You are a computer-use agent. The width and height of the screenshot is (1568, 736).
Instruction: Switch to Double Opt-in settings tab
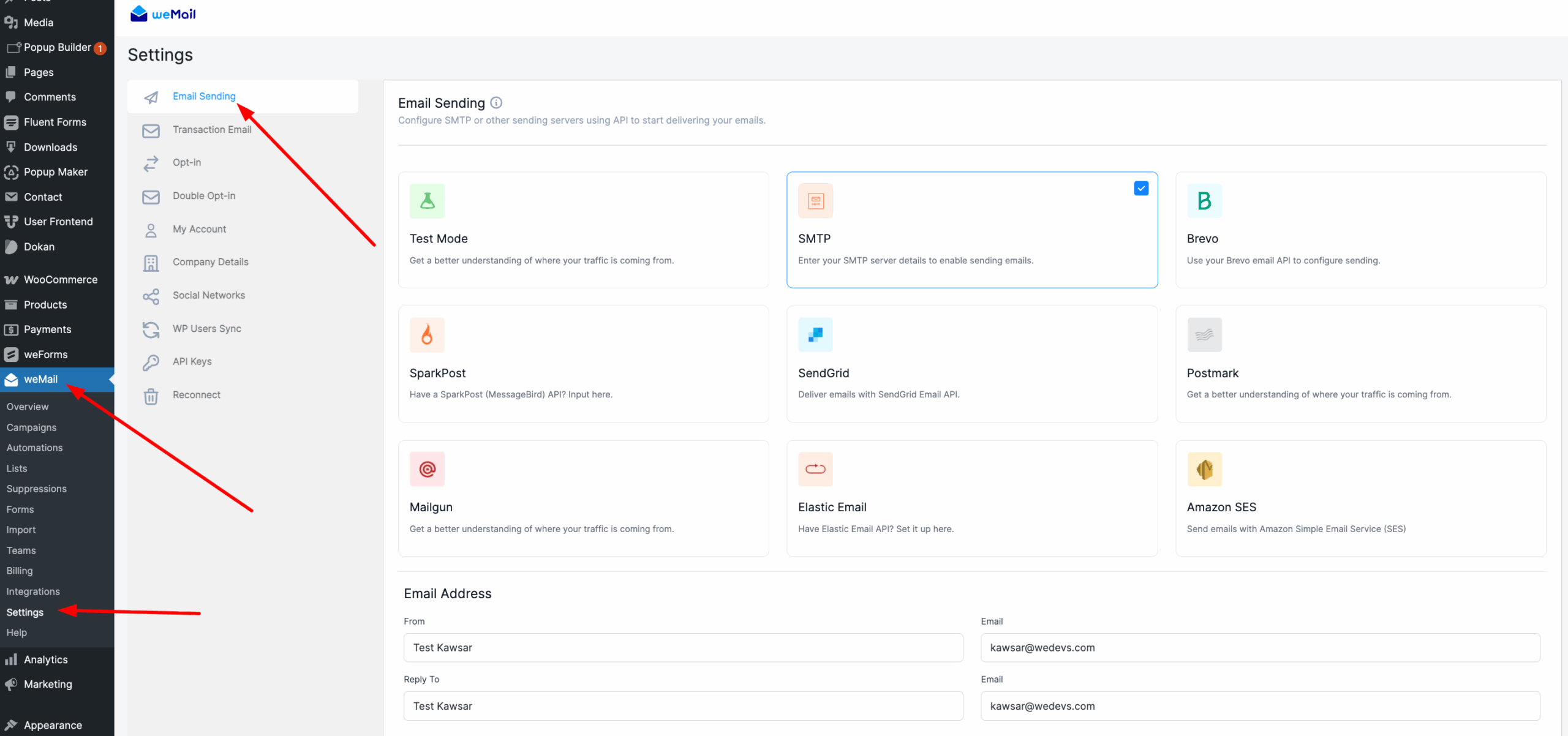pyautogui.click(x=203, y=196)
